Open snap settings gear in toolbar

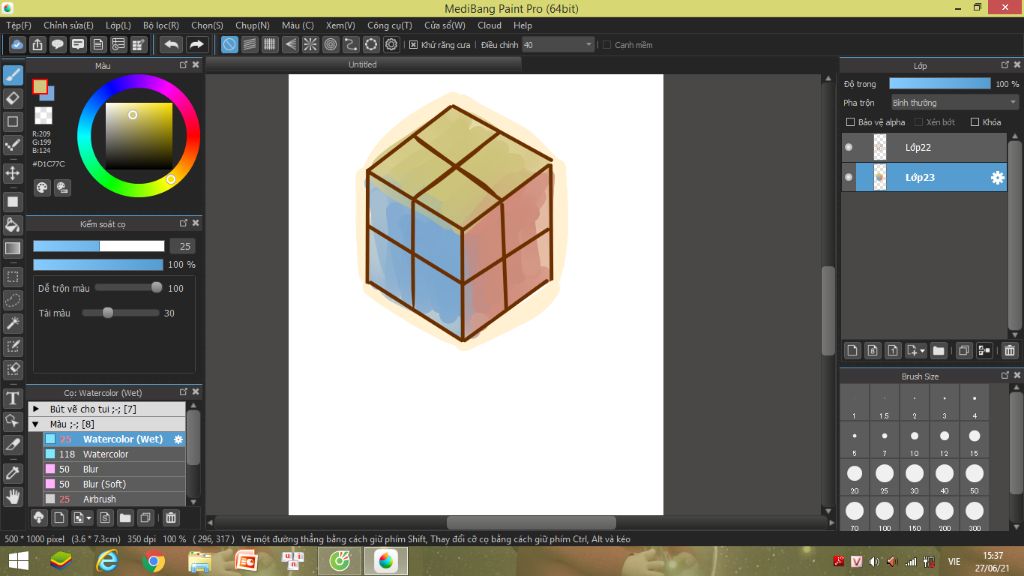click(391, 44)
